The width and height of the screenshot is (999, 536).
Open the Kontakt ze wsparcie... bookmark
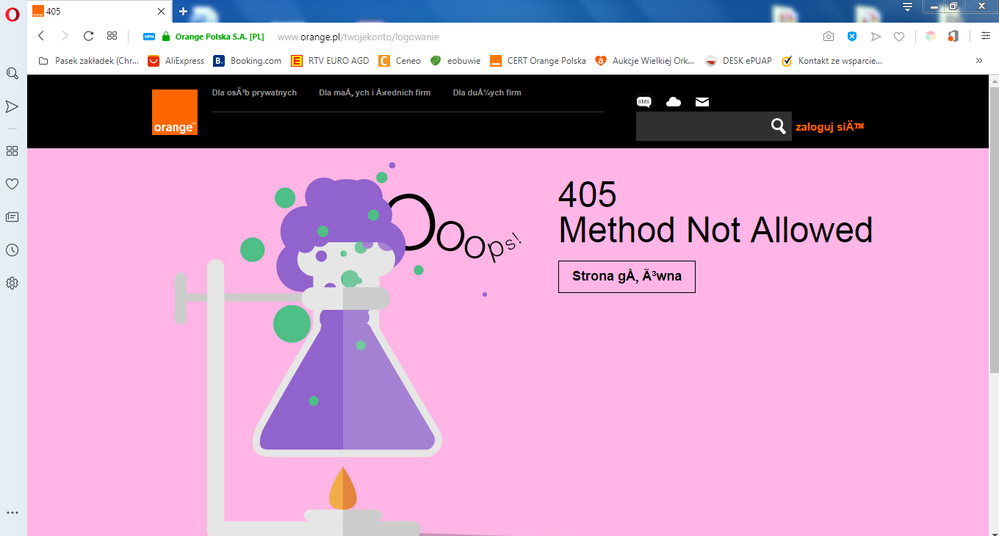[x=832, y=61]
